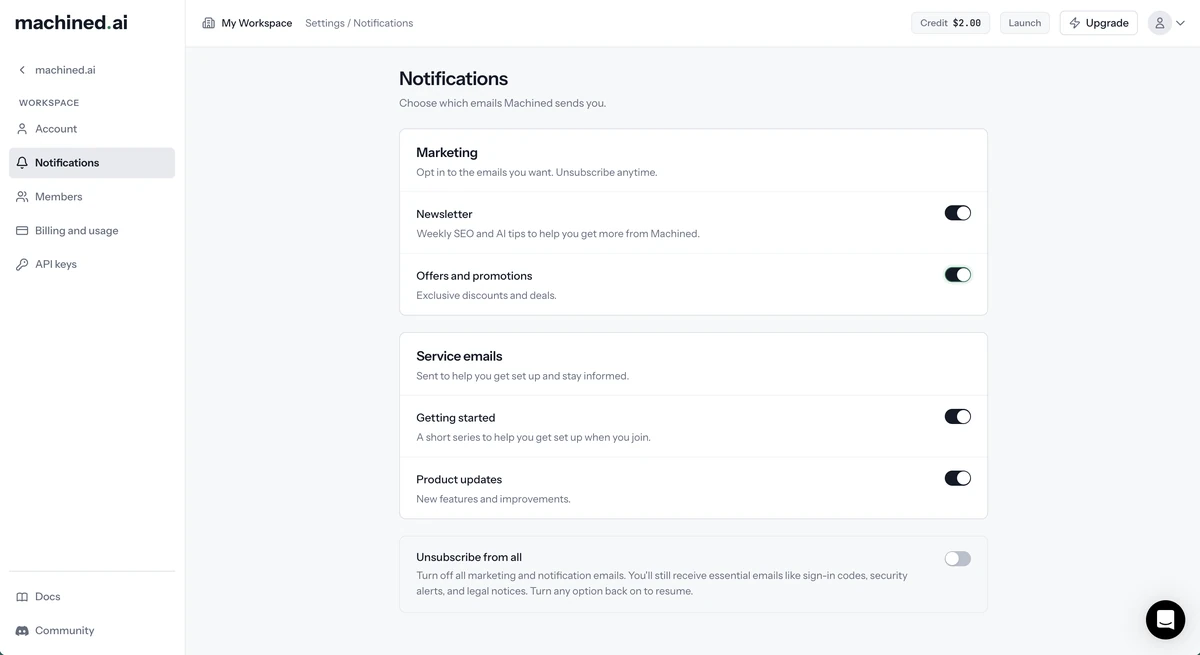Click 'Weekly SEO and AI tips' description
1200x655 pixels.
558,234
